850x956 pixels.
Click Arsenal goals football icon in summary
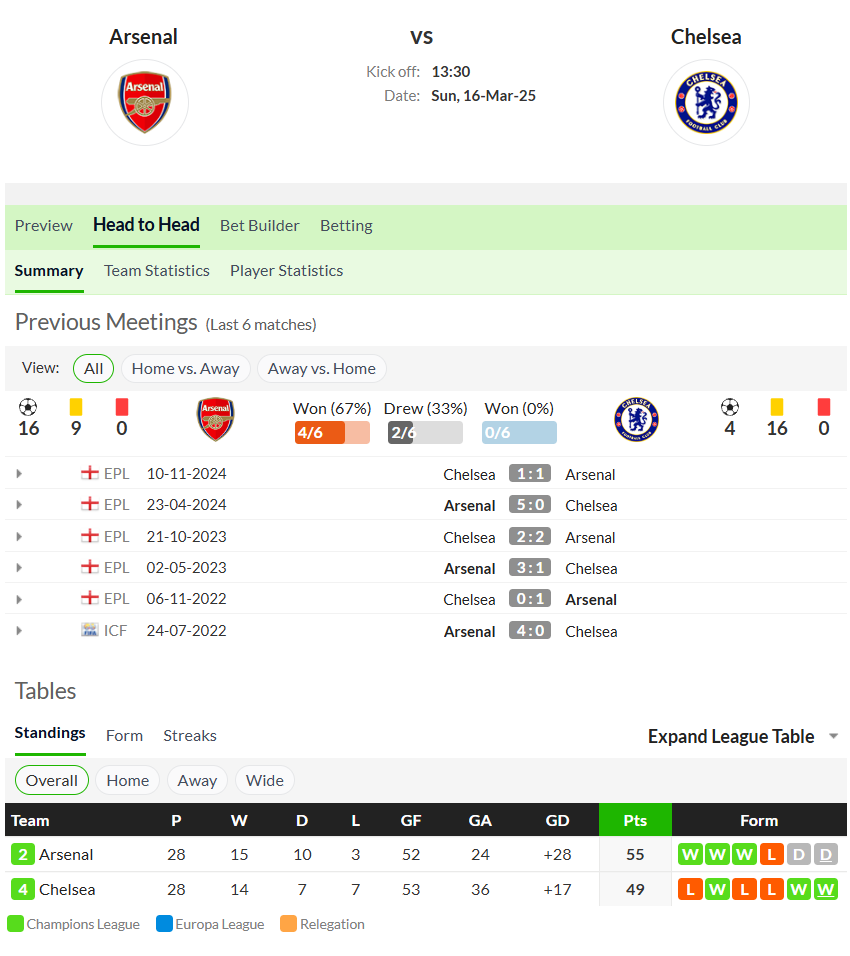coord(28,407)
